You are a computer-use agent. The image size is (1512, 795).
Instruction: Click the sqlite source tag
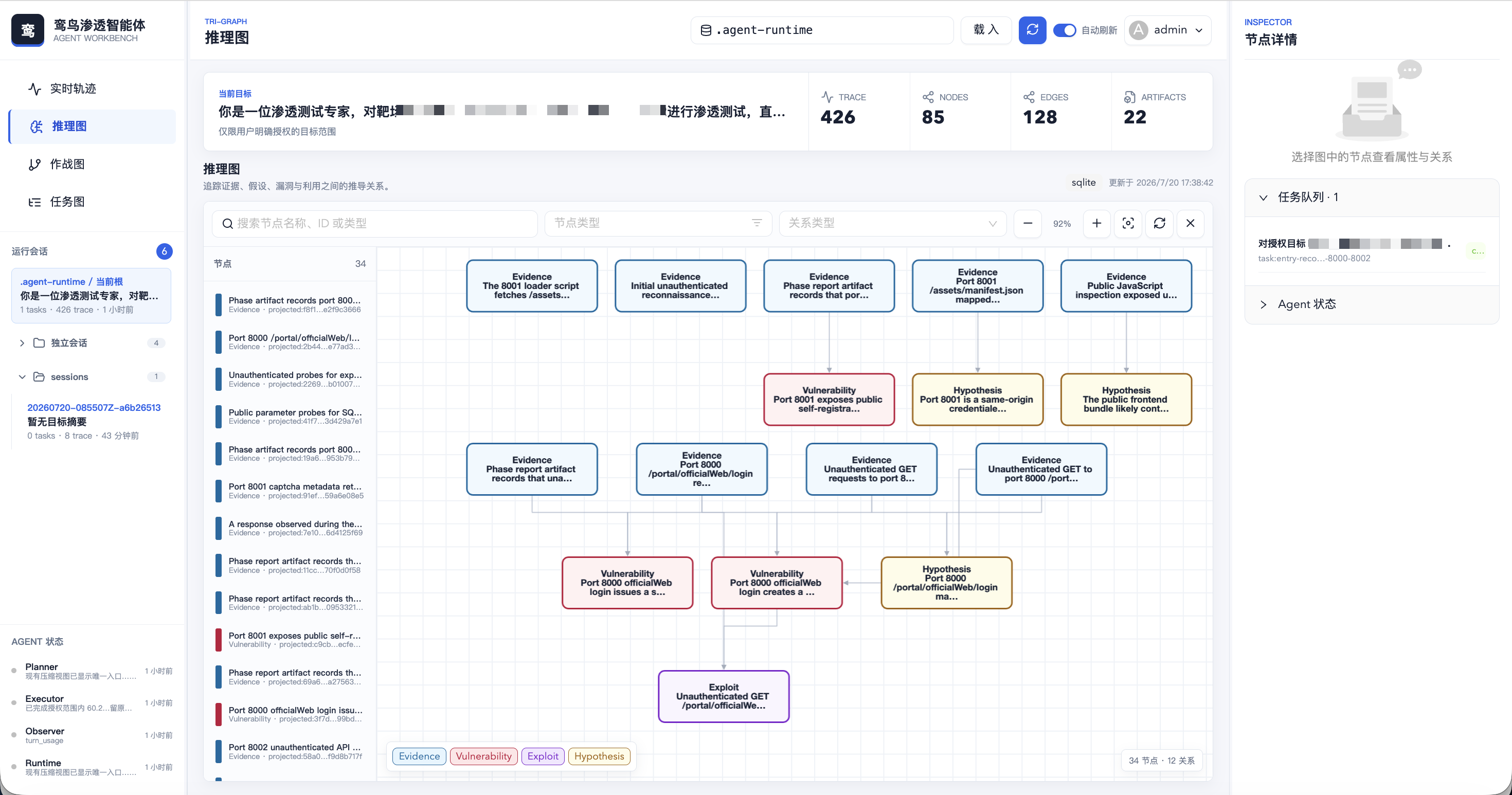[1084, 183]
